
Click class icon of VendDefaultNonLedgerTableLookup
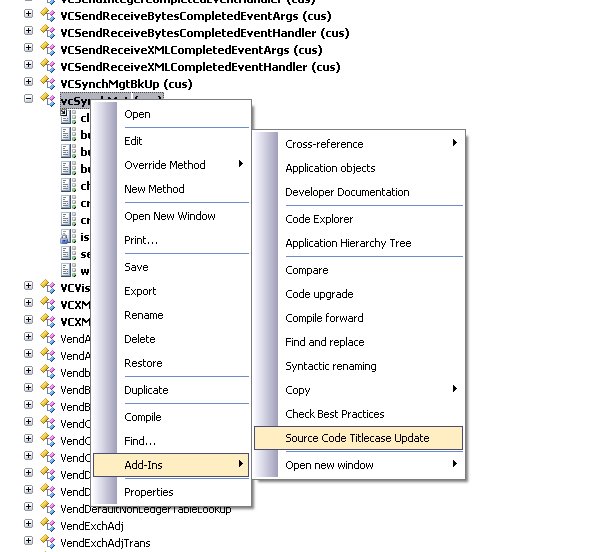coord(48,508)
